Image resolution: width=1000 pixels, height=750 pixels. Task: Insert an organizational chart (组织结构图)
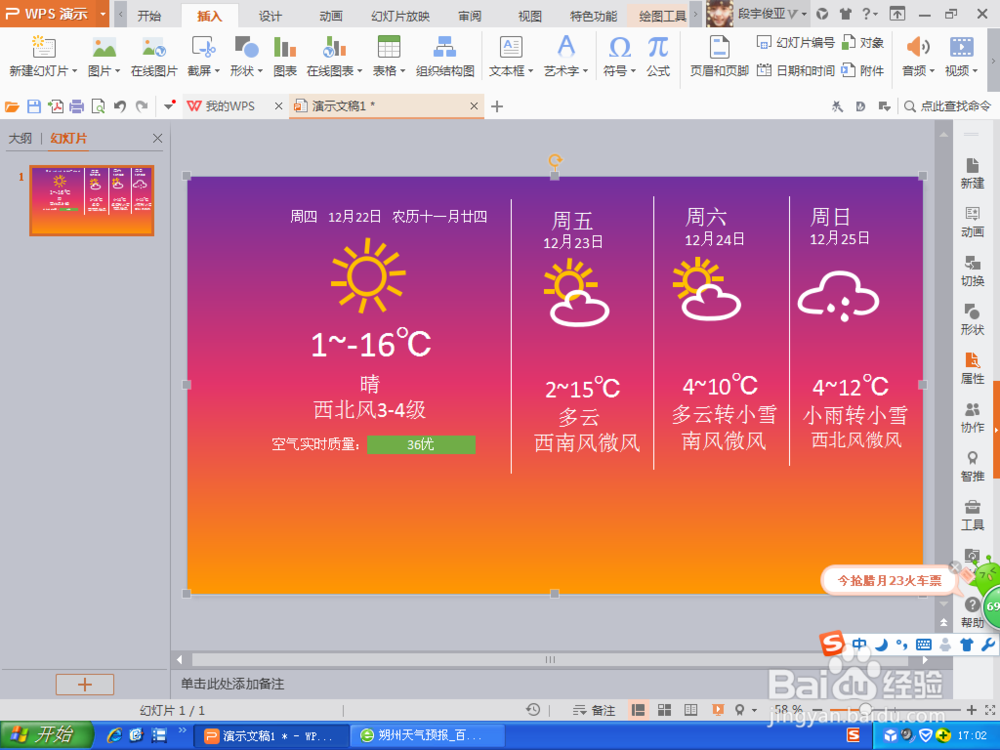(443, 55)
